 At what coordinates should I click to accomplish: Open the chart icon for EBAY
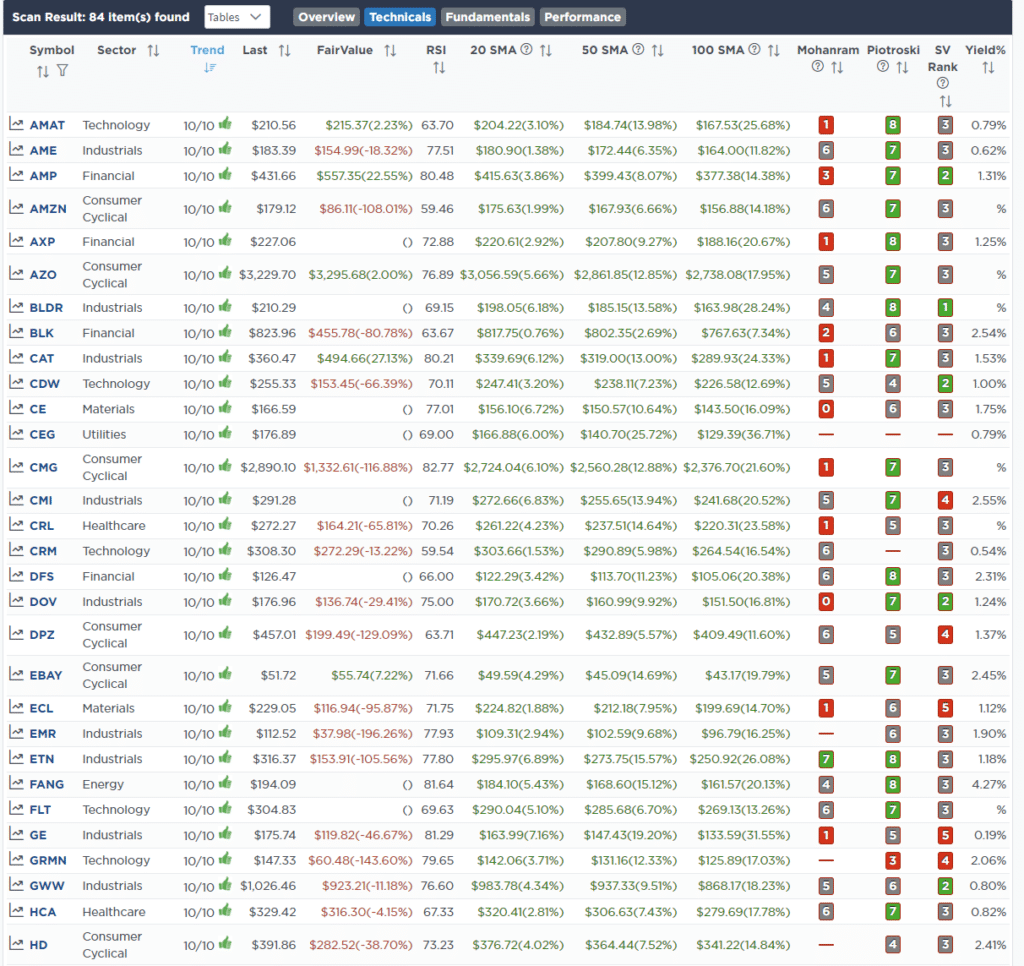point(16,674)
